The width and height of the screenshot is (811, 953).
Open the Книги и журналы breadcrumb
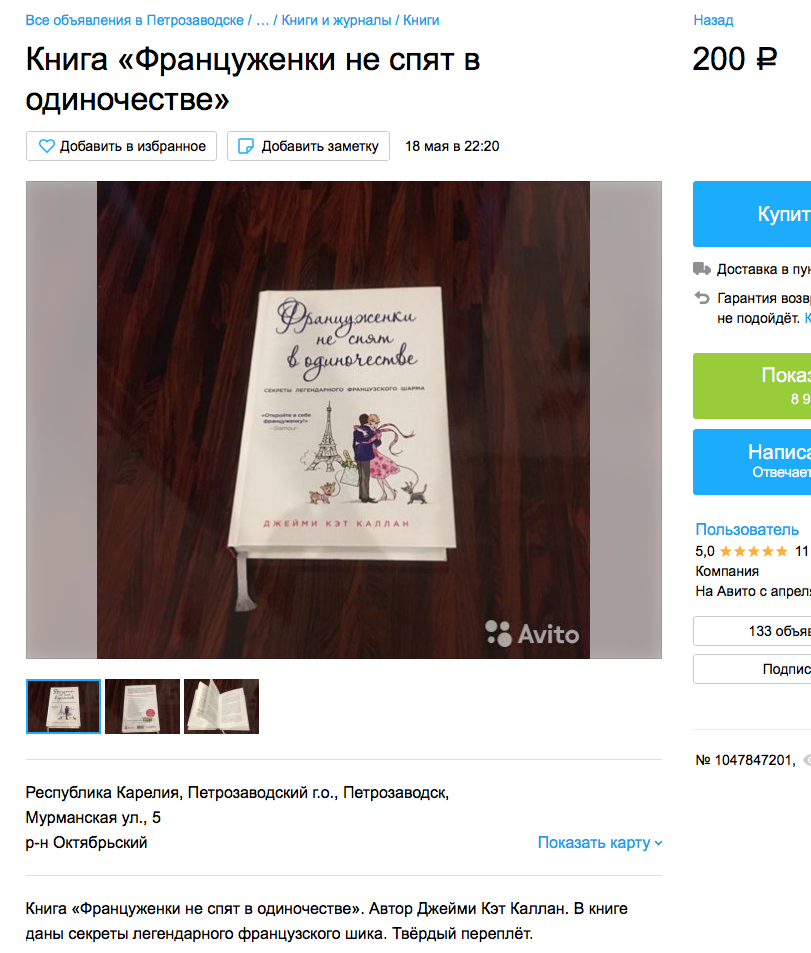click(336, 21)
